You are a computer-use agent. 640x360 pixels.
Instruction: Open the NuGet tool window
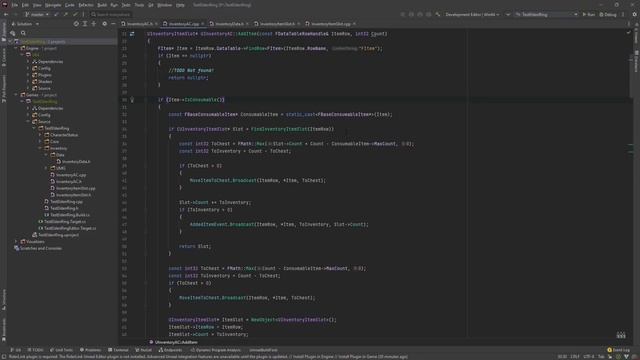[x=143, y=350]
